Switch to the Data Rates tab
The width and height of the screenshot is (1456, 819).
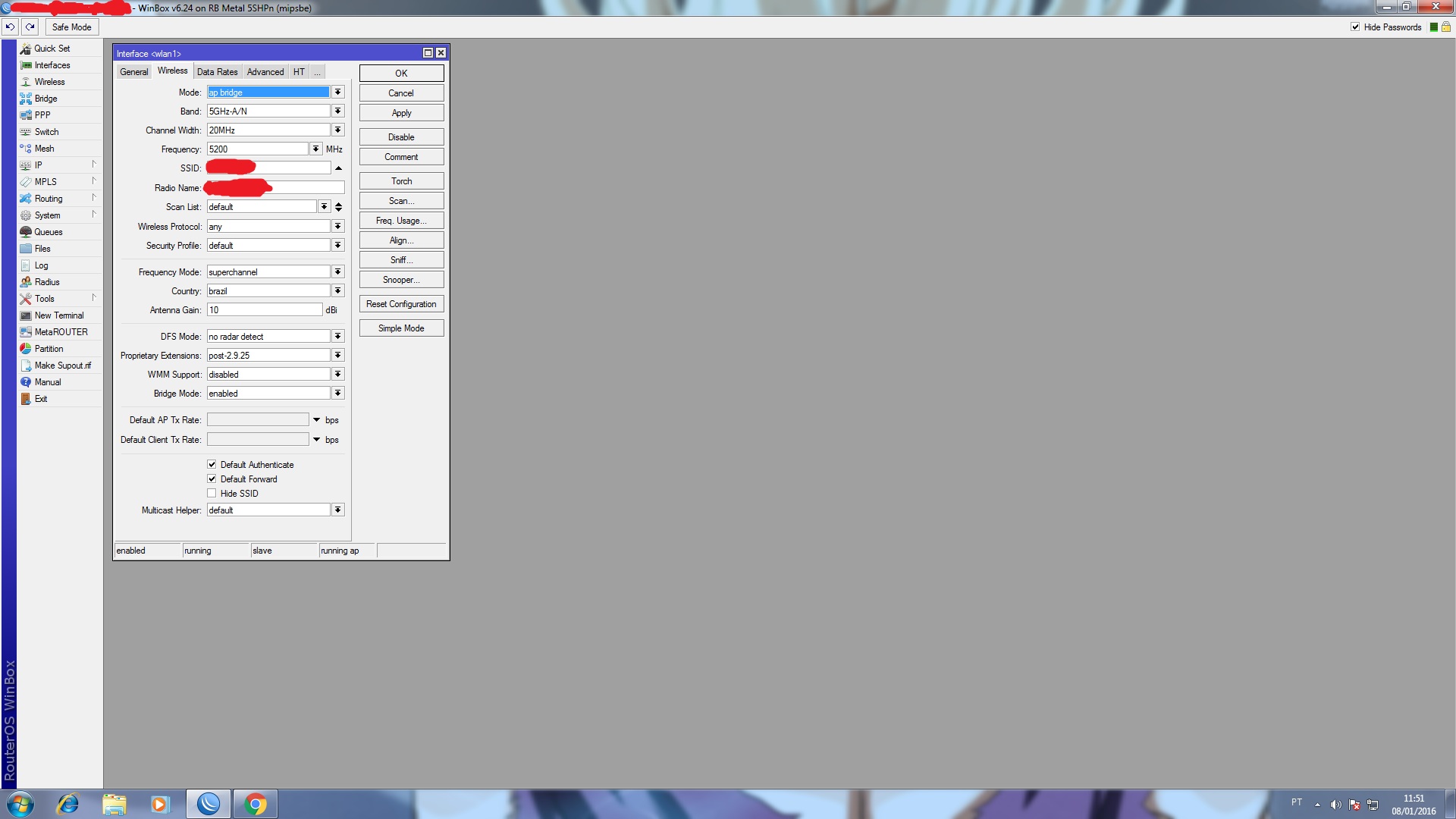pyautogui.click(x=217, y=72)
